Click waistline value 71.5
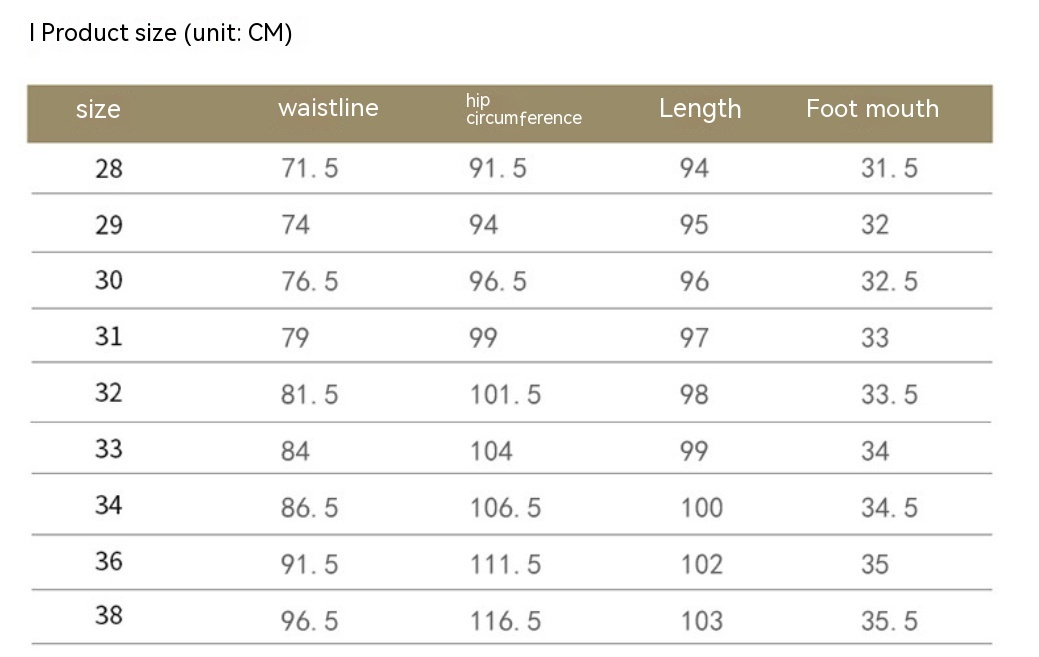 tap(309, 169)
